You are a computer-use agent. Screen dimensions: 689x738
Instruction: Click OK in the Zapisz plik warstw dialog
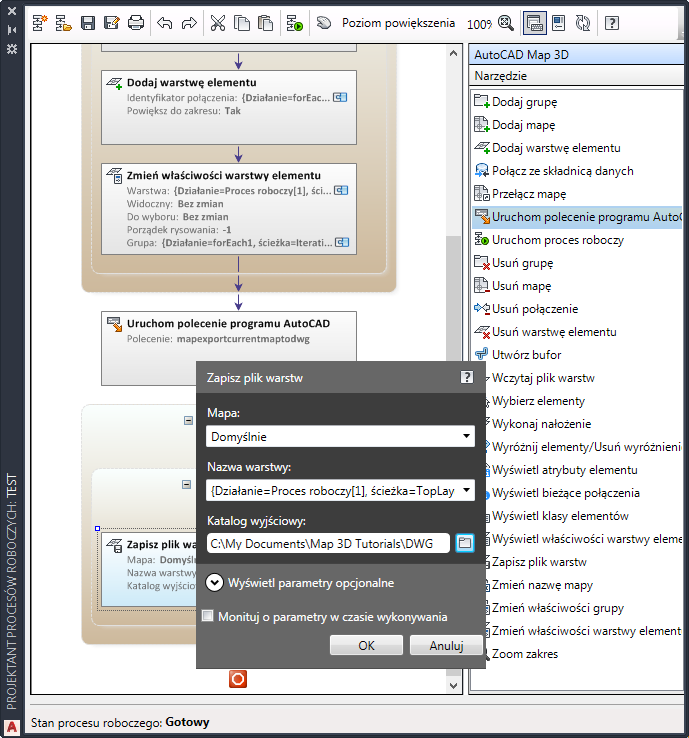pos(366,645)
